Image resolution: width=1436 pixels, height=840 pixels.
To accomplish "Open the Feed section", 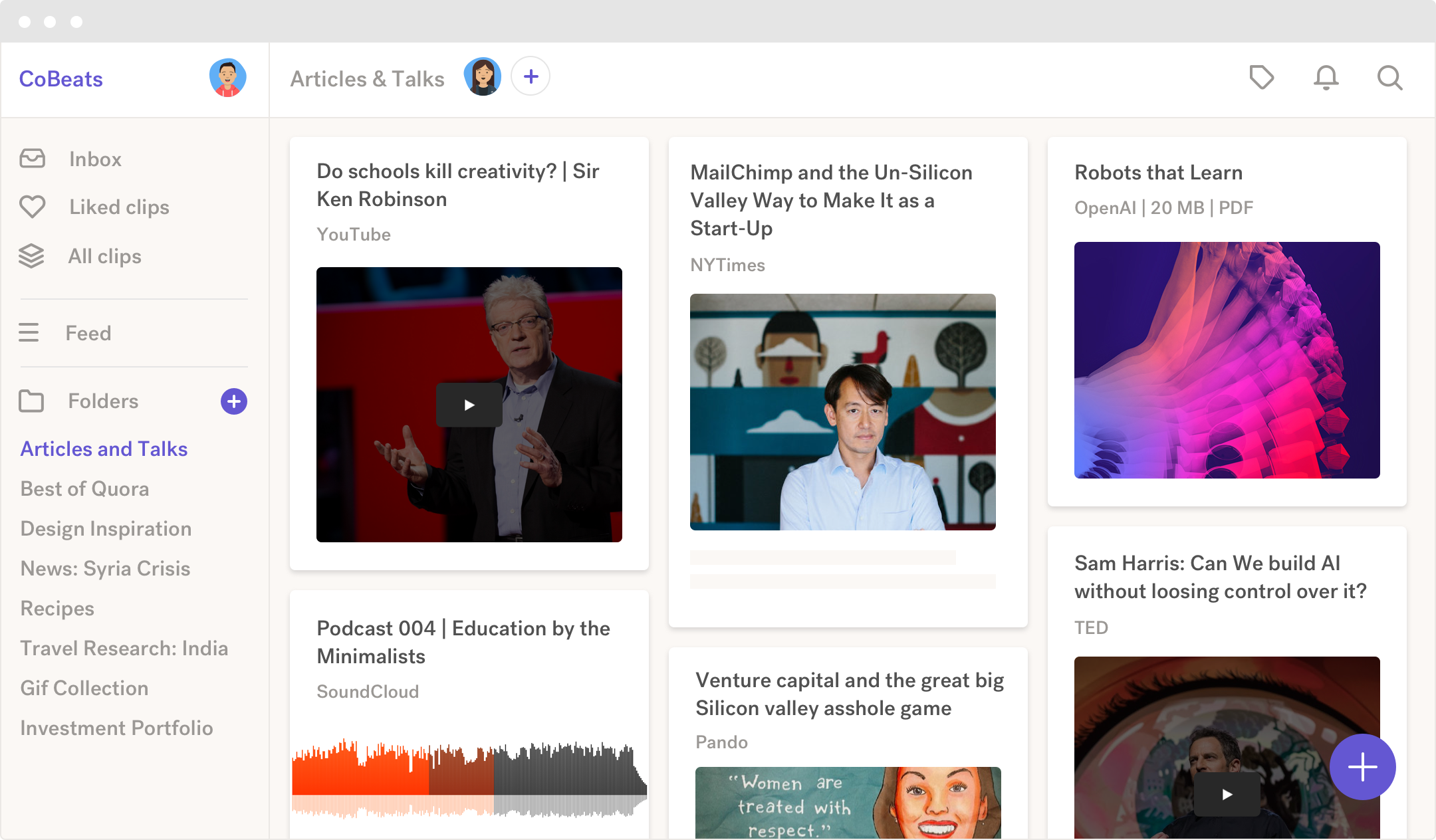I will (x=88, y=334).
